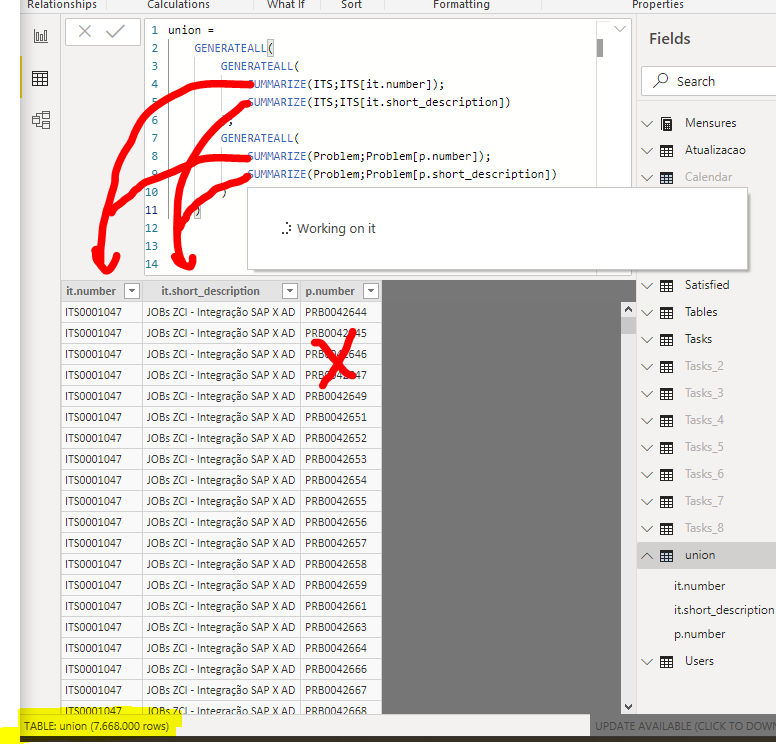This screenshot has width=776, height=744.
Task: Expand the Users table fields
Action: [647, 662]
